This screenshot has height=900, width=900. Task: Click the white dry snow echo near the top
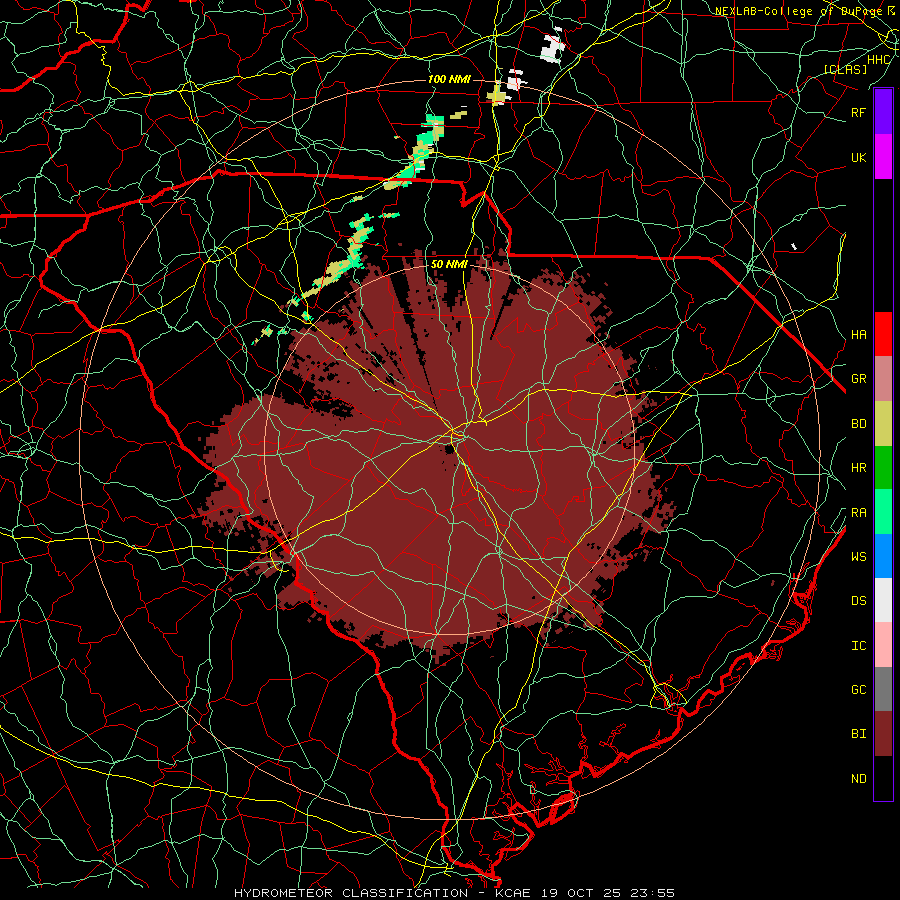pos(553,47)
